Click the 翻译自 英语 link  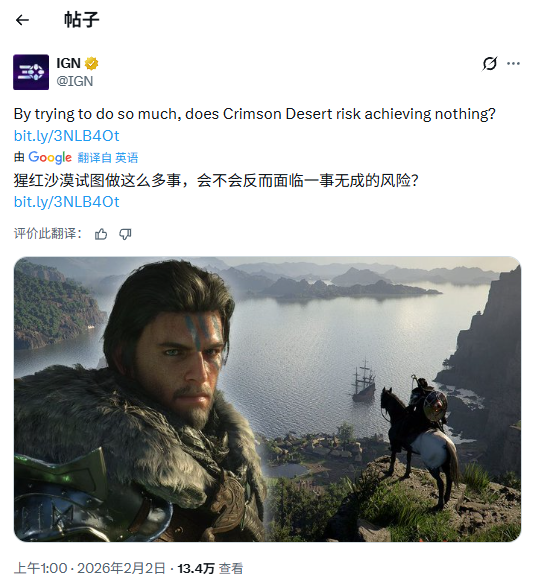108,158
